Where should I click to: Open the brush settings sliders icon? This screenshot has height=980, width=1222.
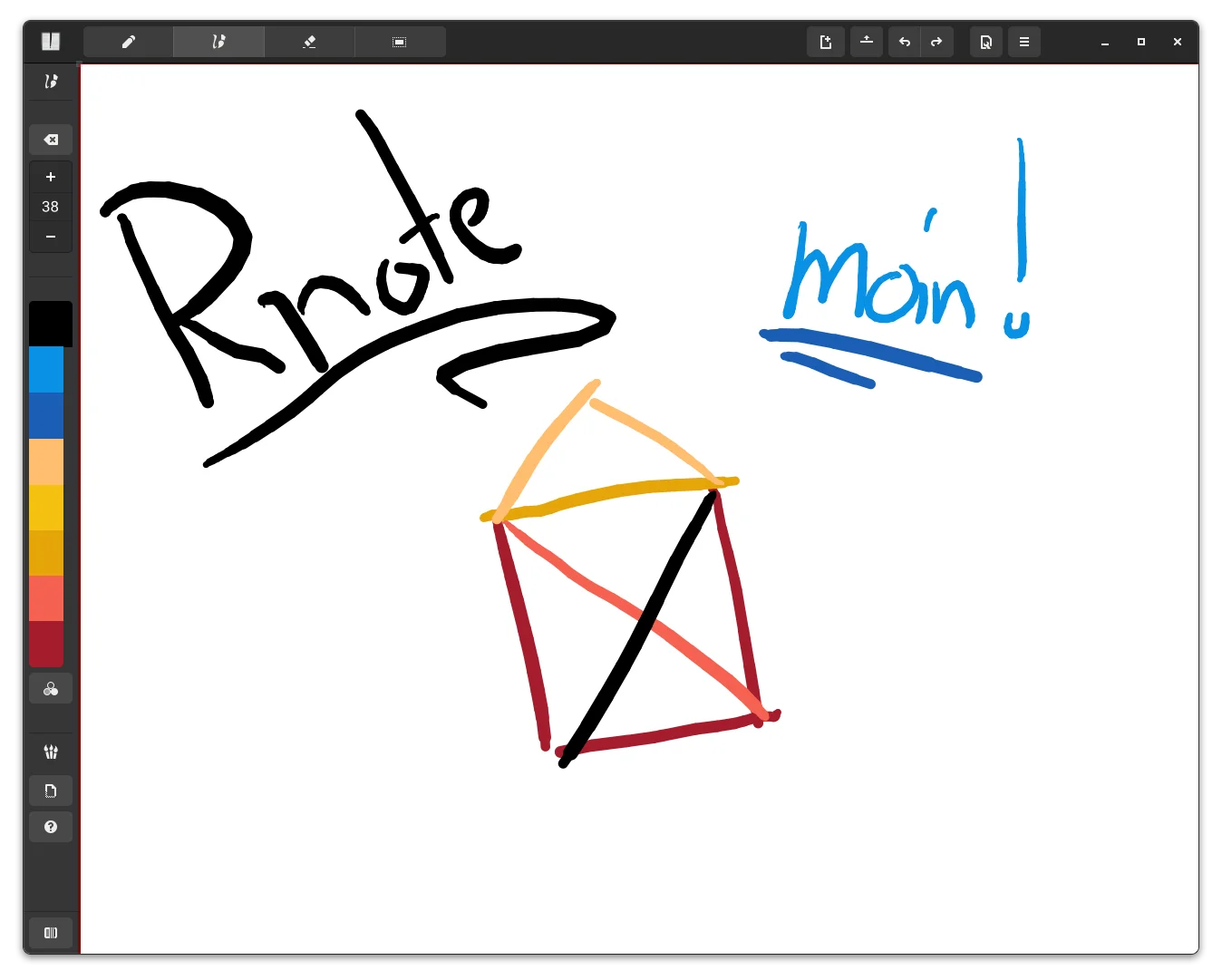[x=51, y=752]
